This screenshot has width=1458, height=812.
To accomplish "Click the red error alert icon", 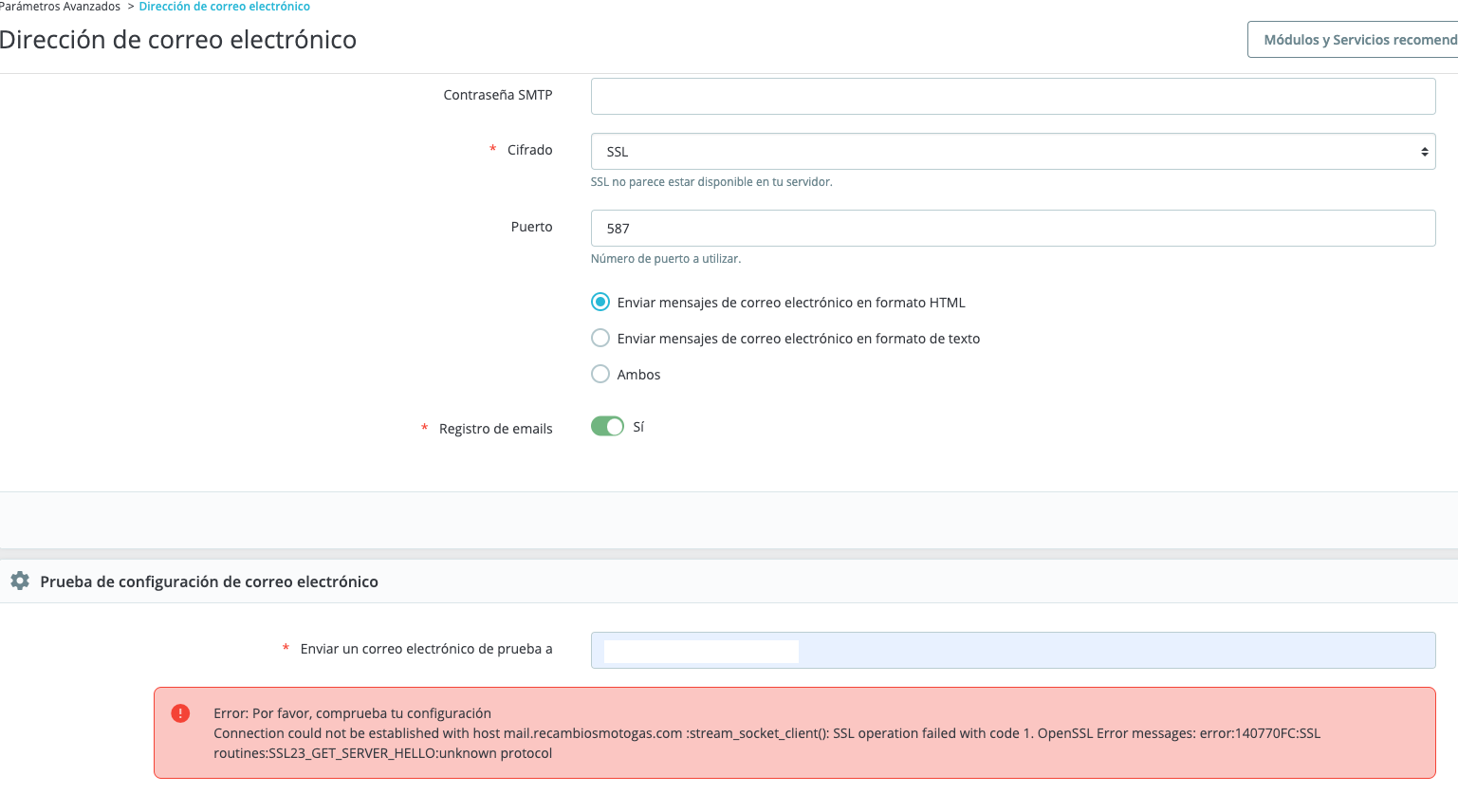I will coord(180,713).
